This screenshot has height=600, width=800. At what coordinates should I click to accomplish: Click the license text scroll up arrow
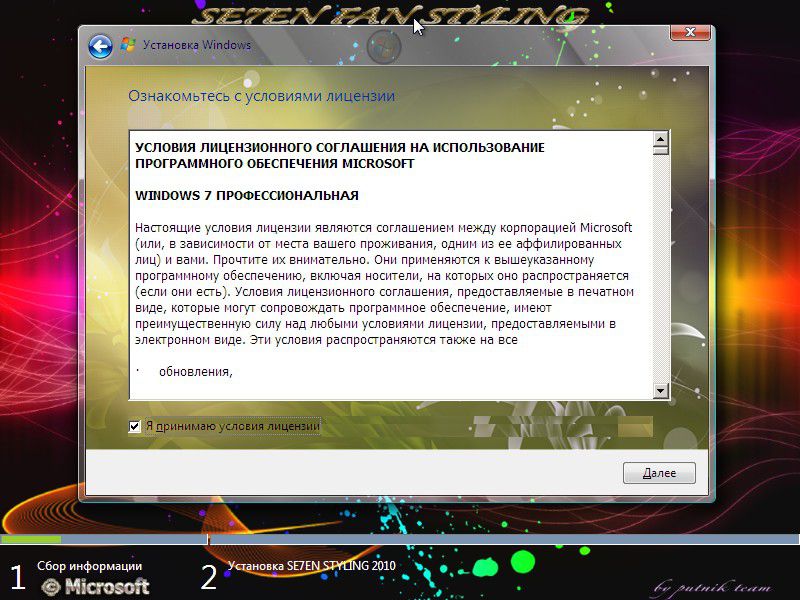(661, 139)
